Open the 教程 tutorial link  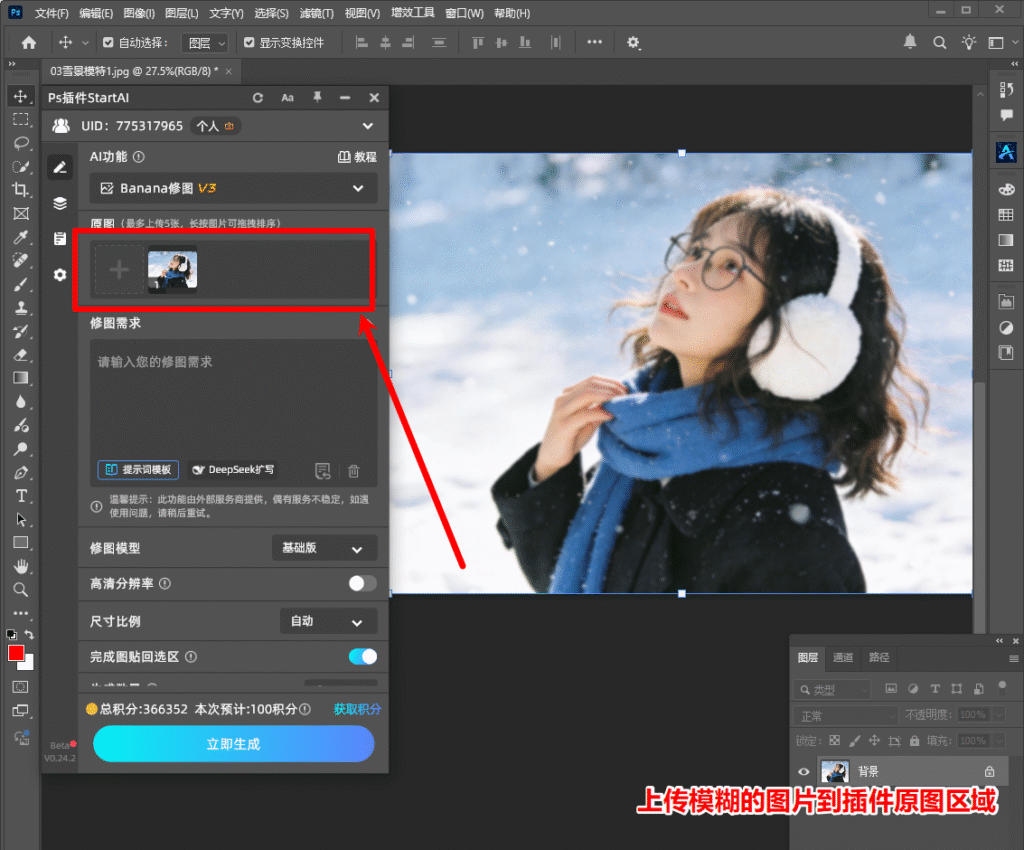point(357,157)
